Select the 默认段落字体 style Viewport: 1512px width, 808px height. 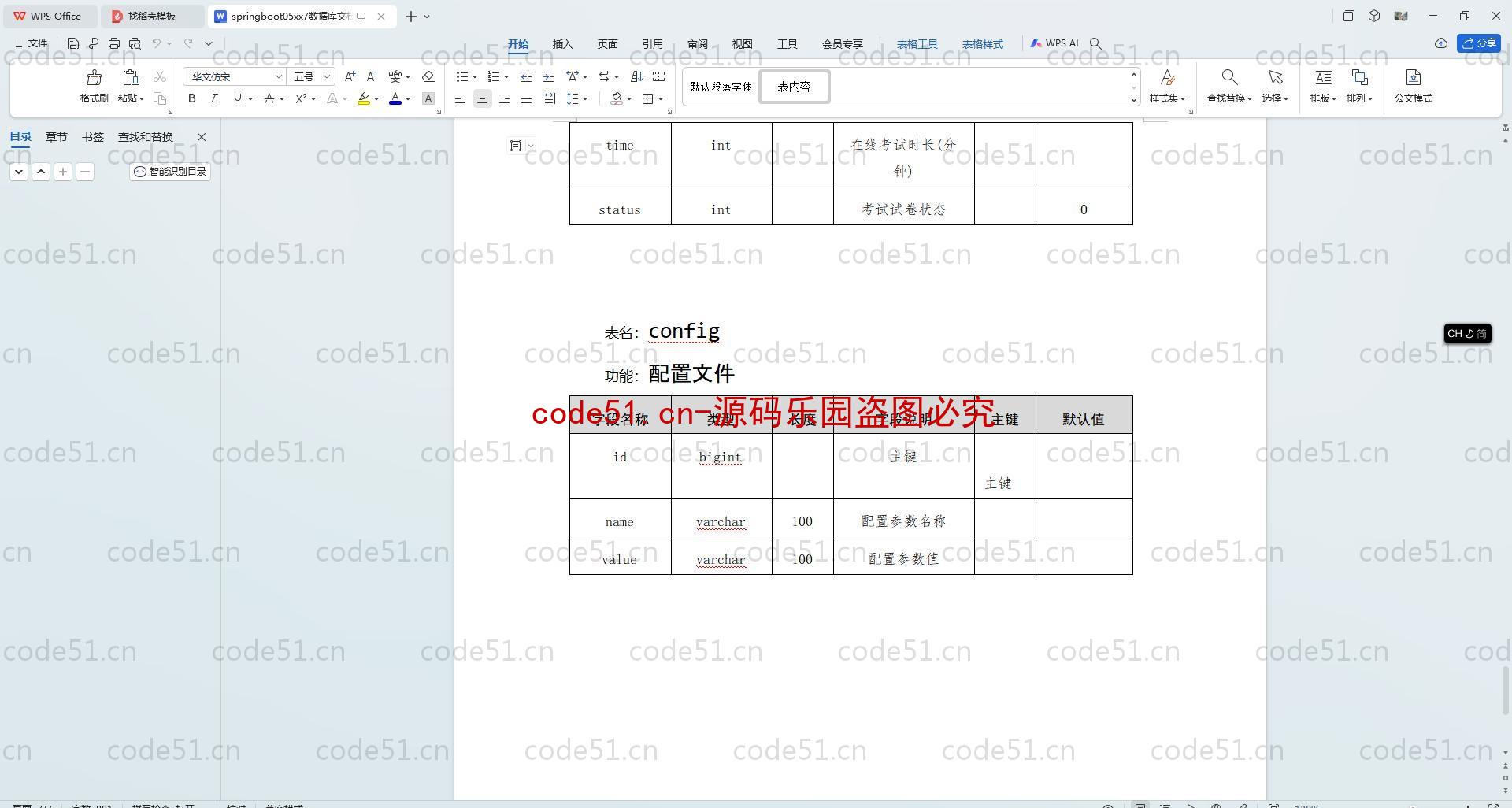pyautogui.click(x=721, y=87)
